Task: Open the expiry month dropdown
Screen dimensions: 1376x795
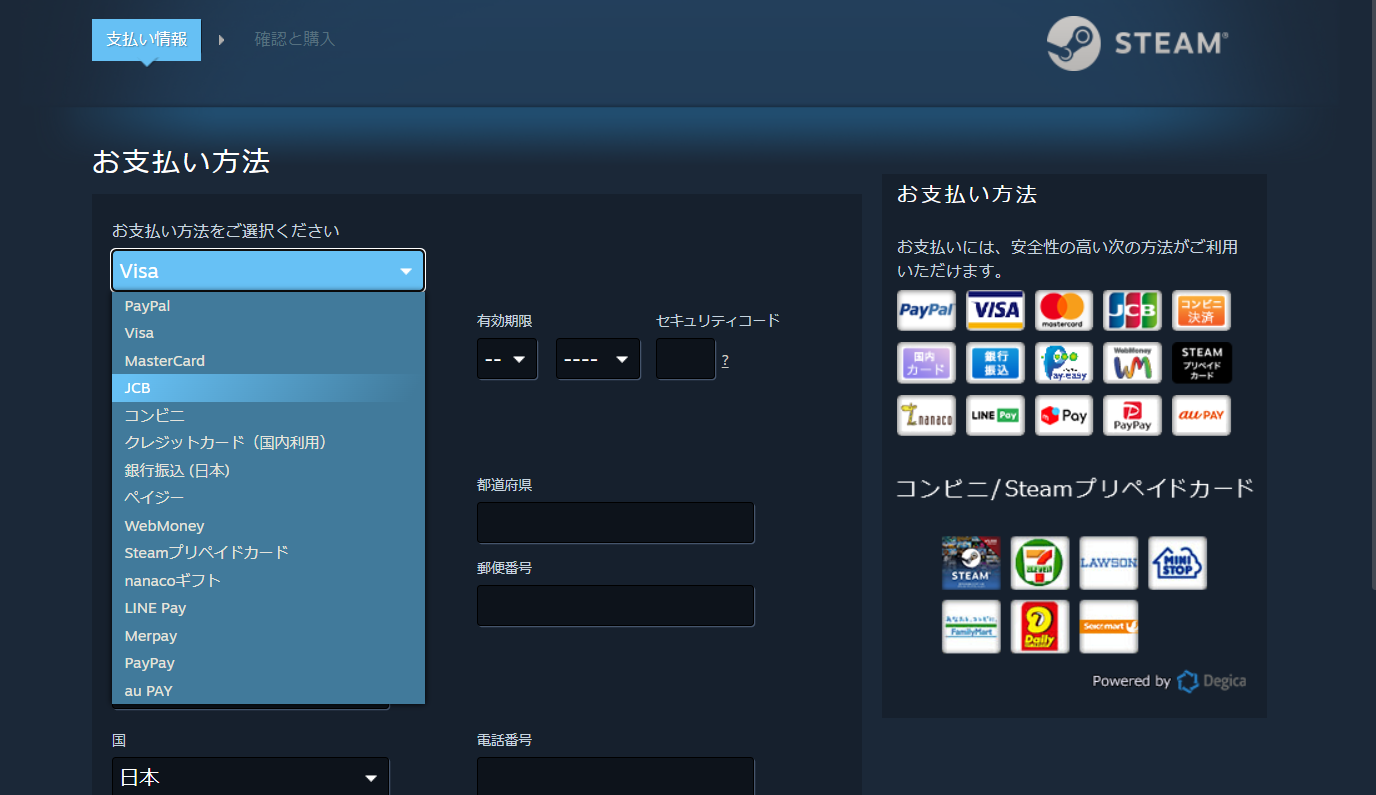Action: 507,358
